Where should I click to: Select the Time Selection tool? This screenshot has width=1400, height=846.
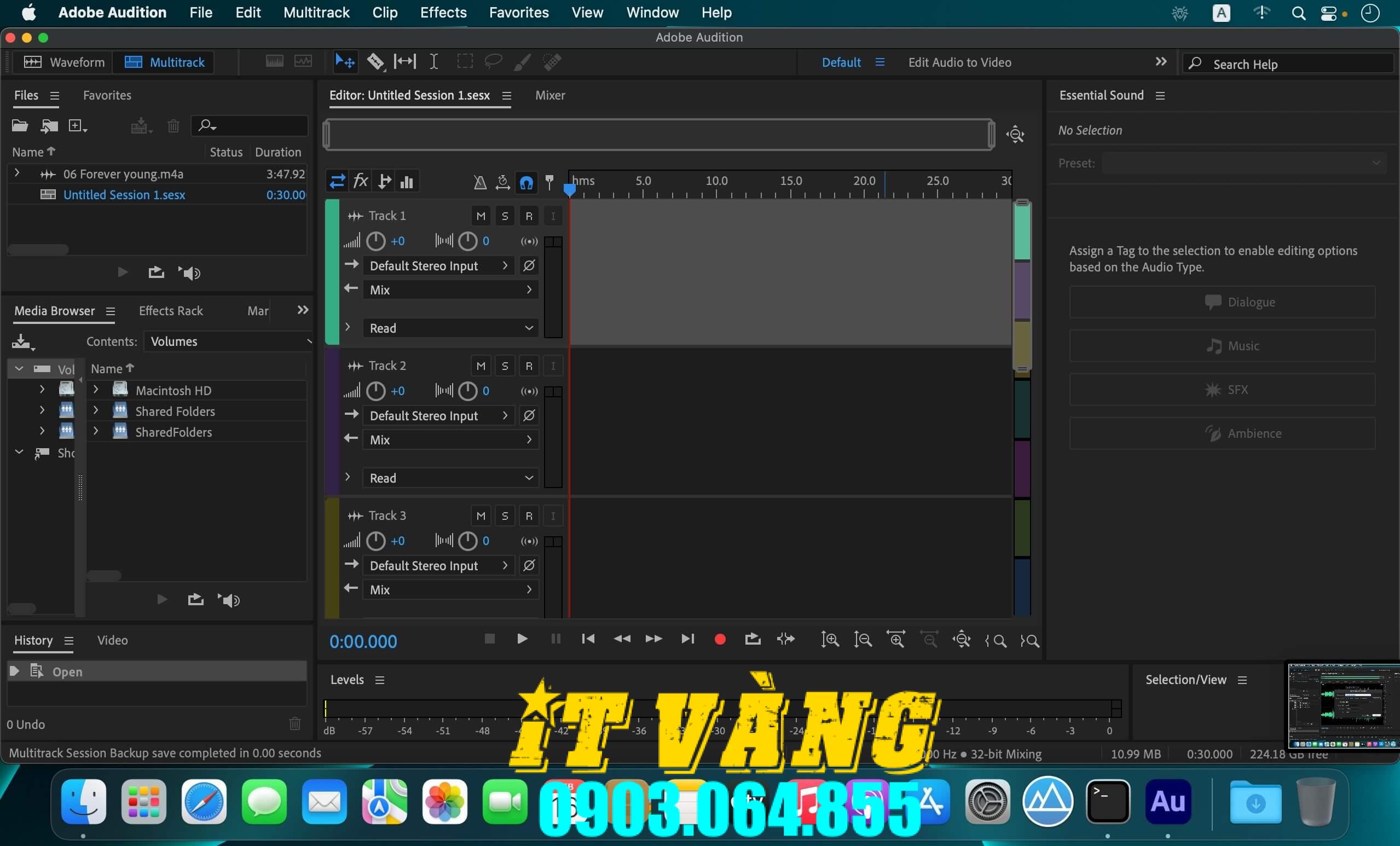click(433, 61)
